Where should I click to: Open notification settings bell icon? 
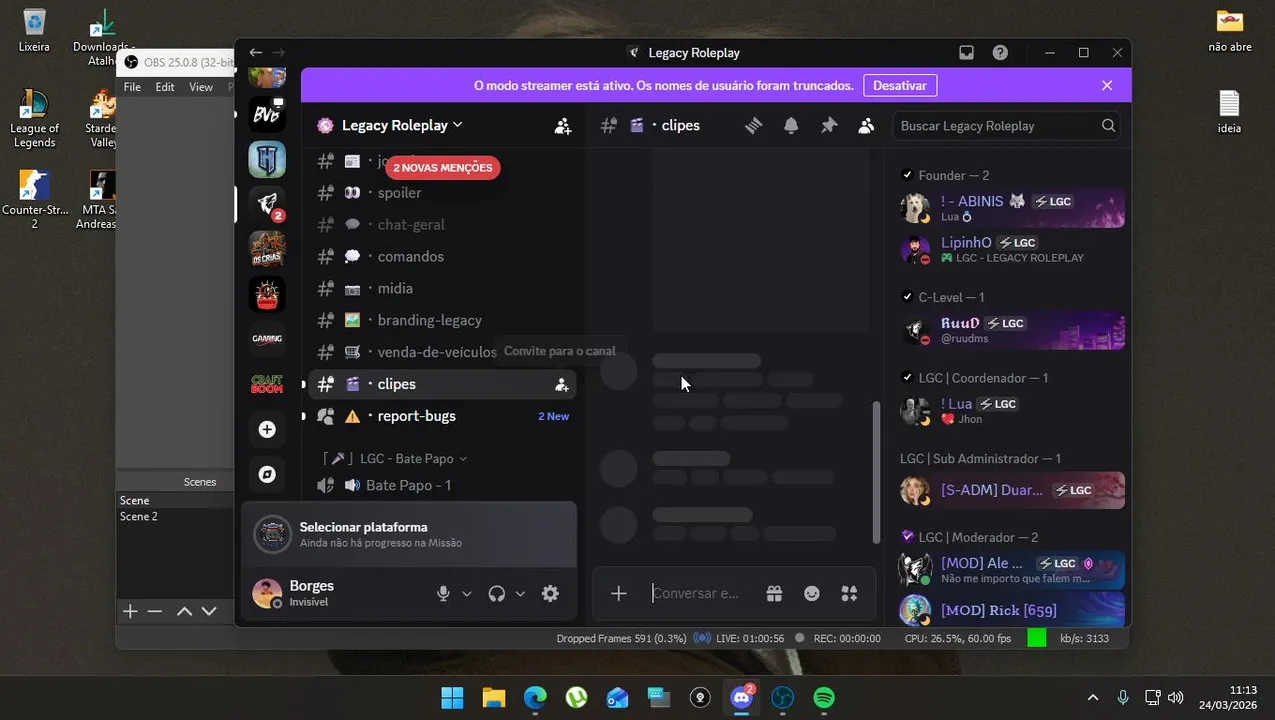click(x=791, y=125)
